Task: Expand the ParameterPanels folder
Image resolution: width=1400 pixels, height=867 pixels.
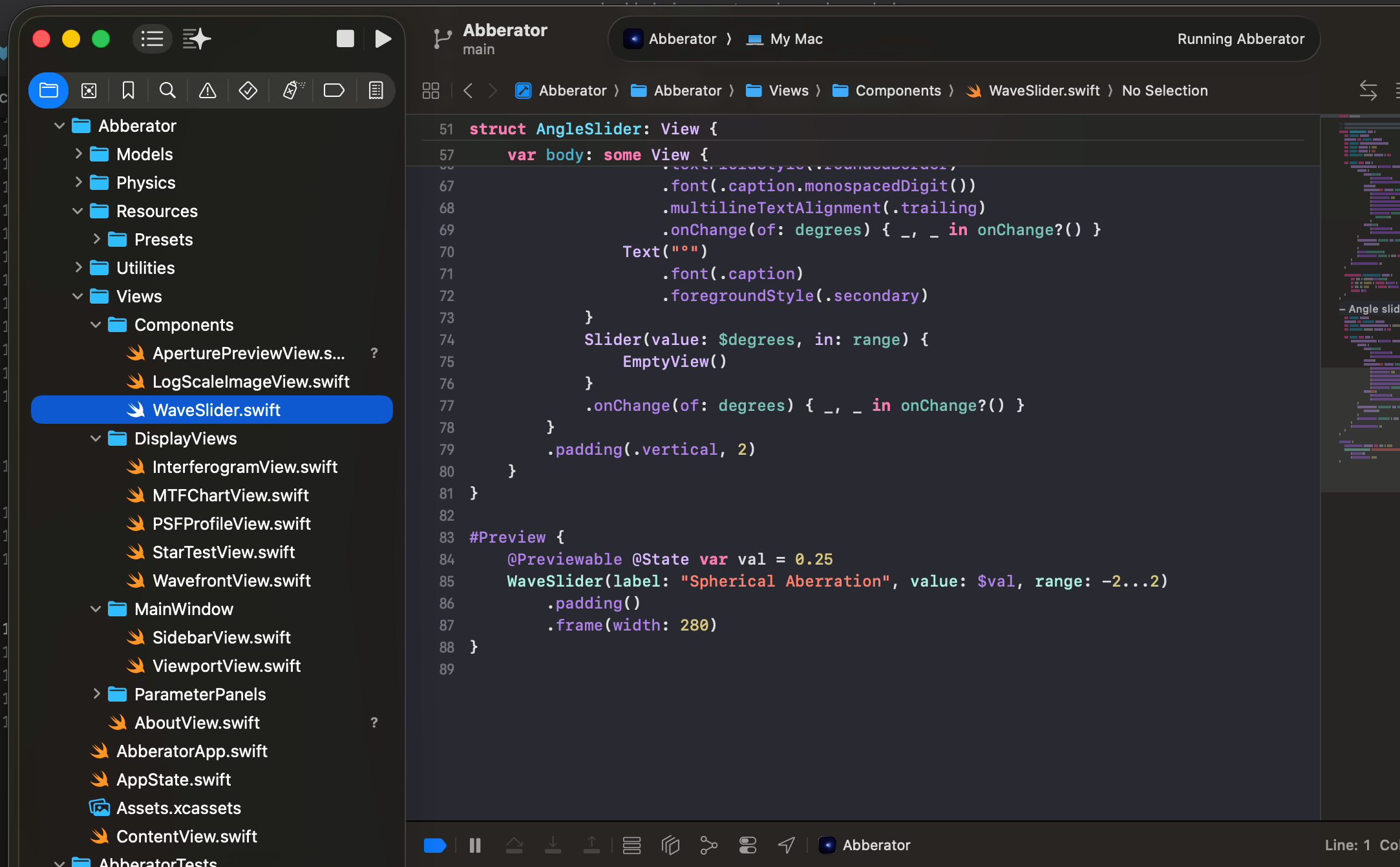Action: click(96, 694)
